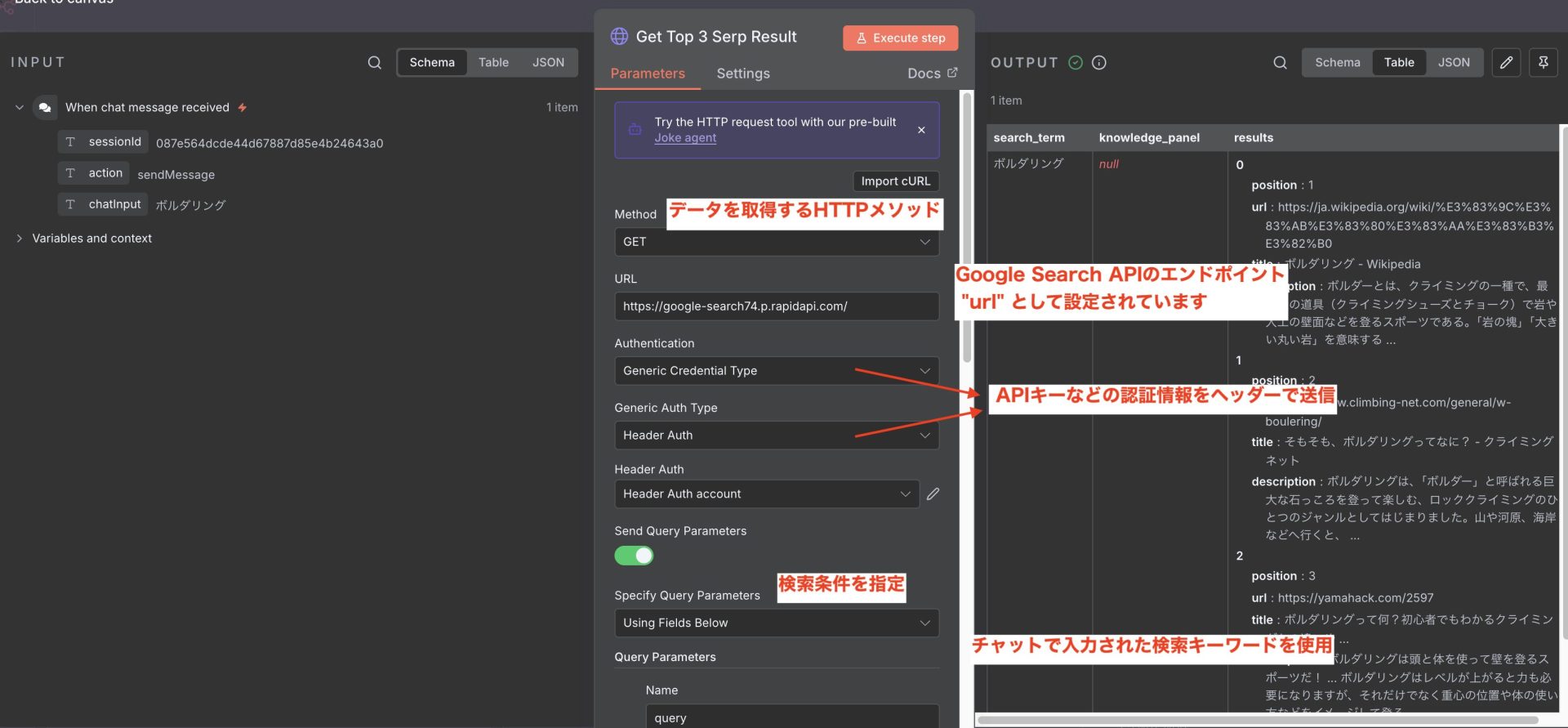Click the Import cURL button
Viewport: 1568px width, 728px height.
click(895, 181)
